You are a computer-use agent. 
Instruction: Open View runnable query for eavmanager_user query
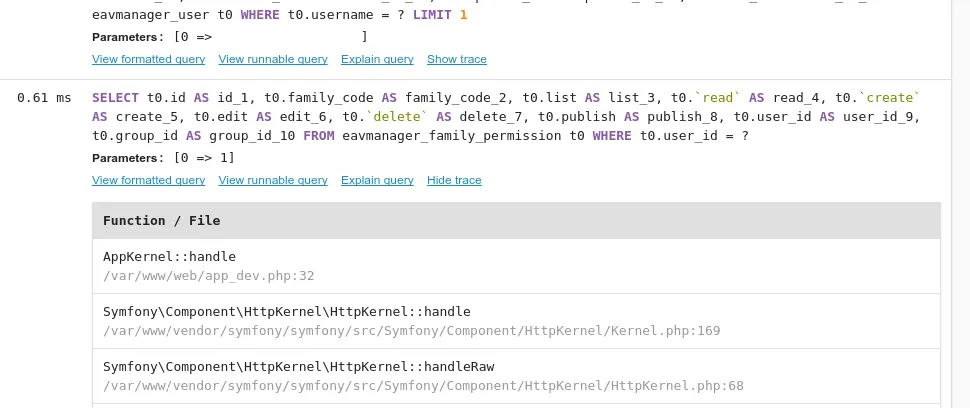tap(273, 59)
